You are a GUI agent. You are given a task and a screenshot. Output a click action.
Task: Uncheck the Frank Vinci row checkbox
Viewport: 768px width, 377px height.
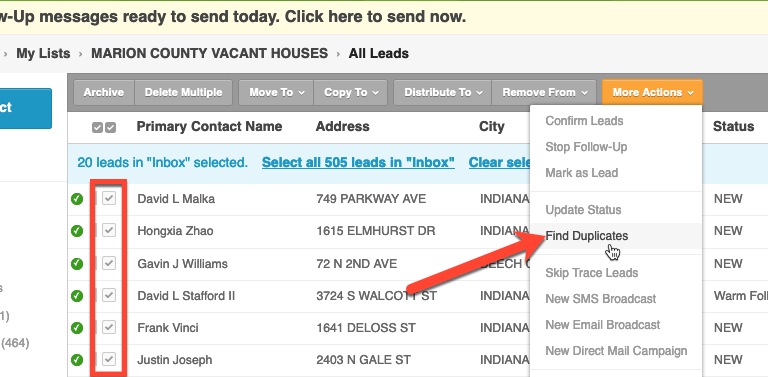click(109, 327)
